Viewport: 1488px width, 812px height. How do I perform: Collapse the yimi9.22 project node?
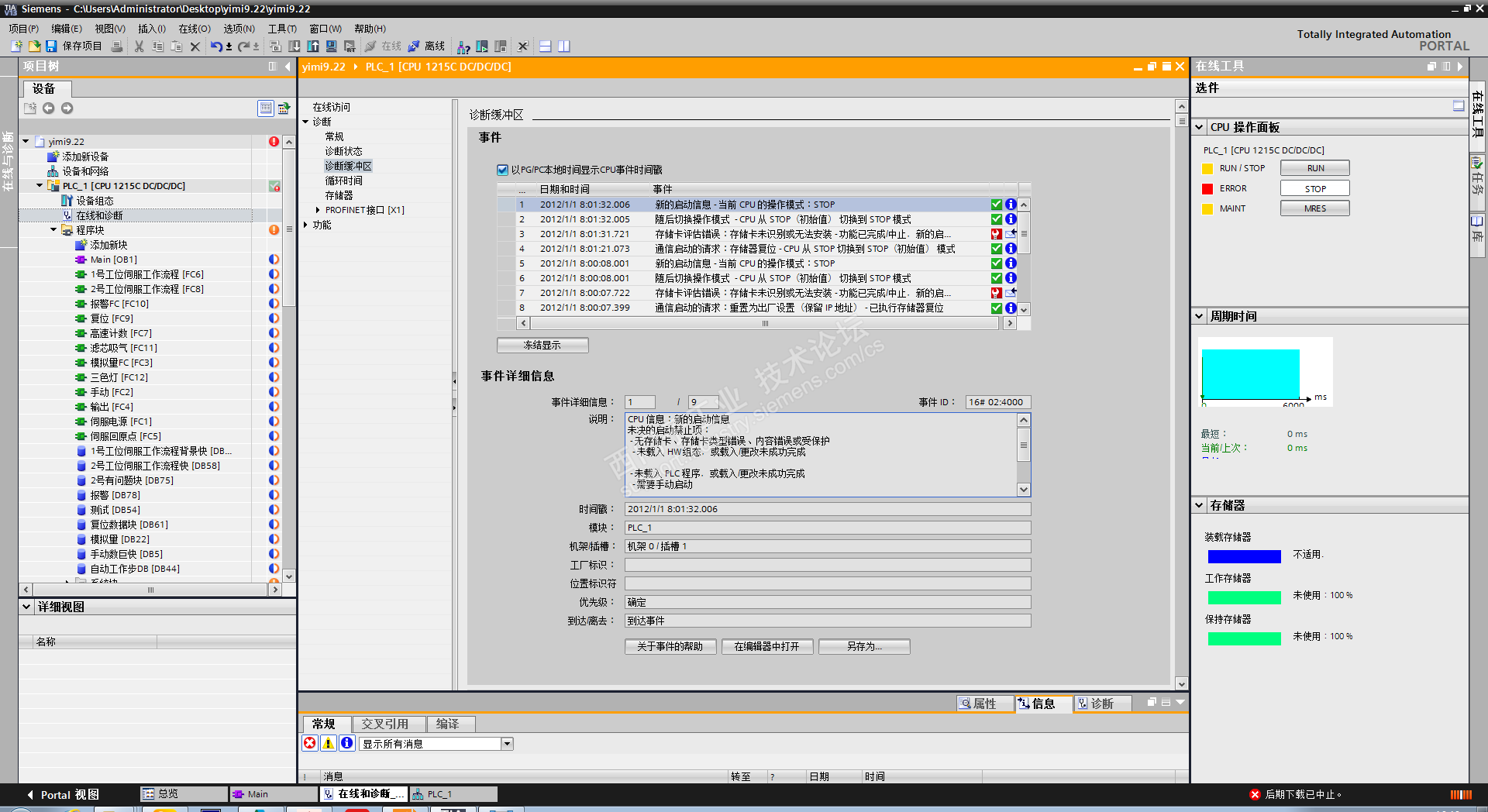tap(26, 142)
